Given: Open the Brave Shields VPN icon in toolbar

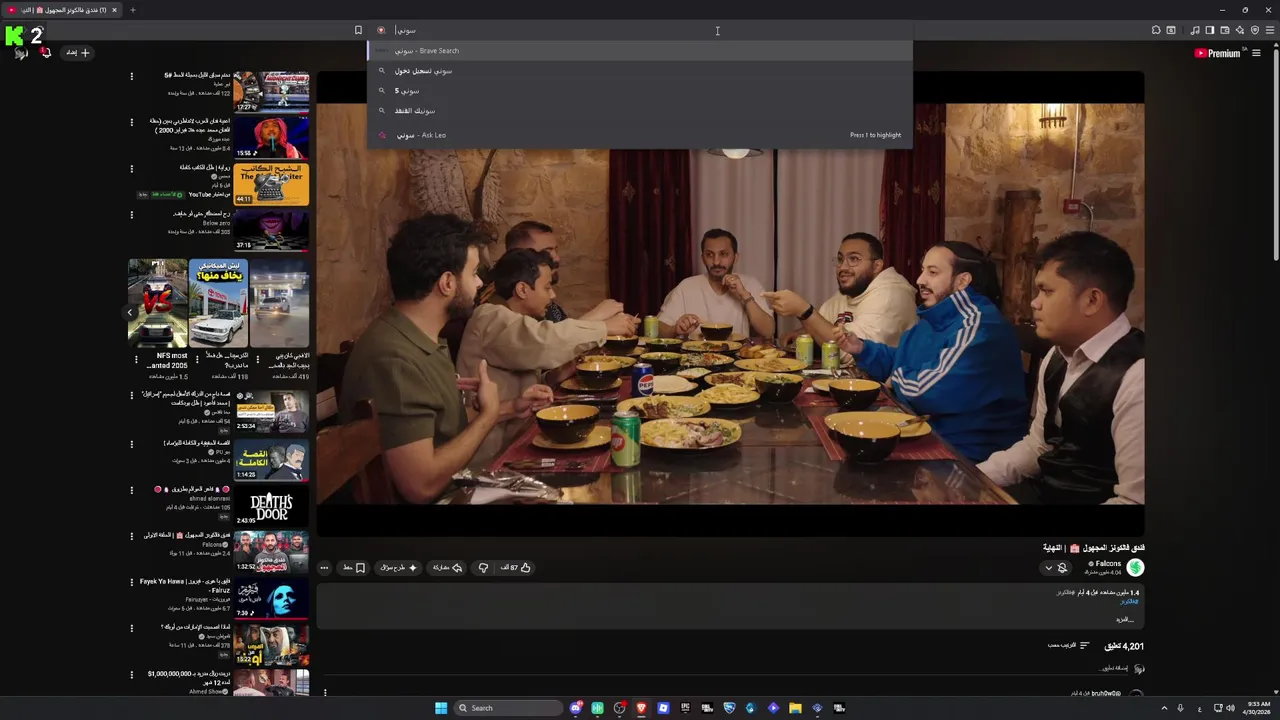Looking at the screenshot, I should (1255, 30).
